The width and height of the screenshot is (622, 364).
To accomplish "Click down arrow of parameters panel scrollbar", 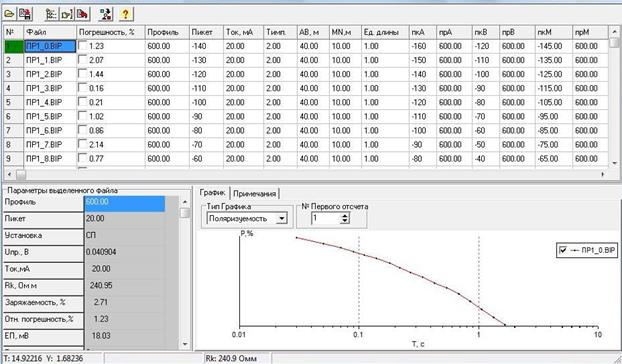I will coord(185,344).
